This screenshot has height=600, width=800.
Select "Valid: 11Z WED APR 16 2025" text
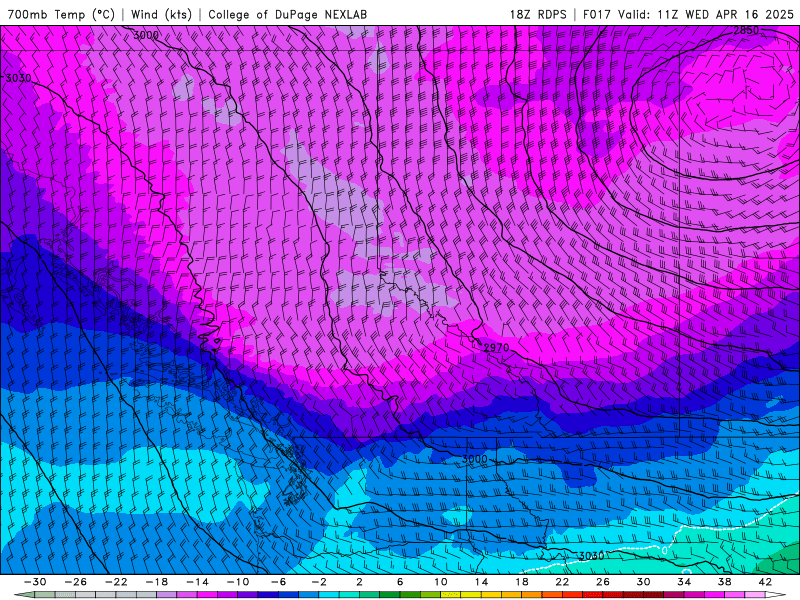point(706,14)
